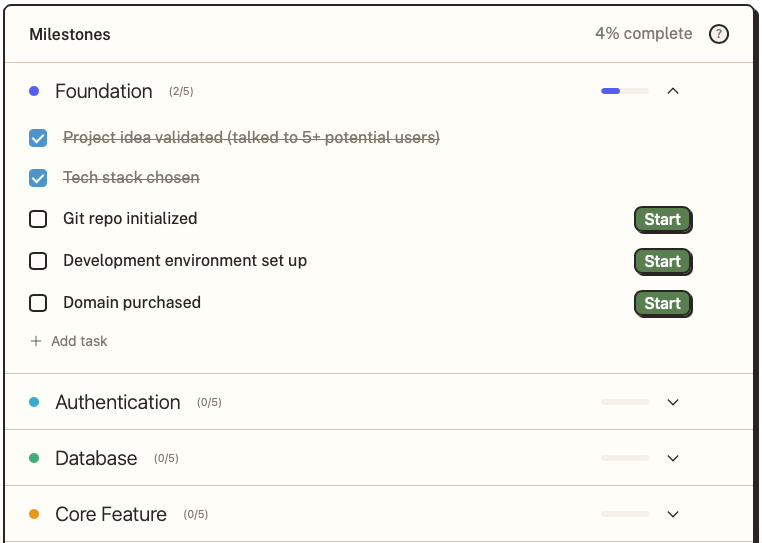The image size is (762, 543).
Task: Click the plus icon beside Add task
Action: pyautogui.click(x=36, y=341)
